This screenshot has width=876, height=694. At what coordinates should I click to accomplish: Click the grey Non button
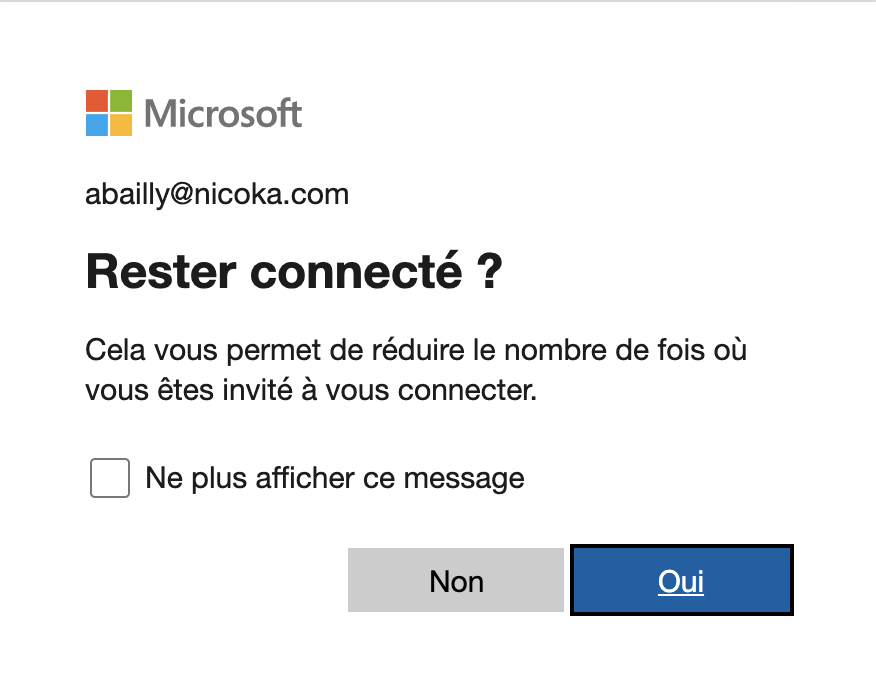point(456,580)
